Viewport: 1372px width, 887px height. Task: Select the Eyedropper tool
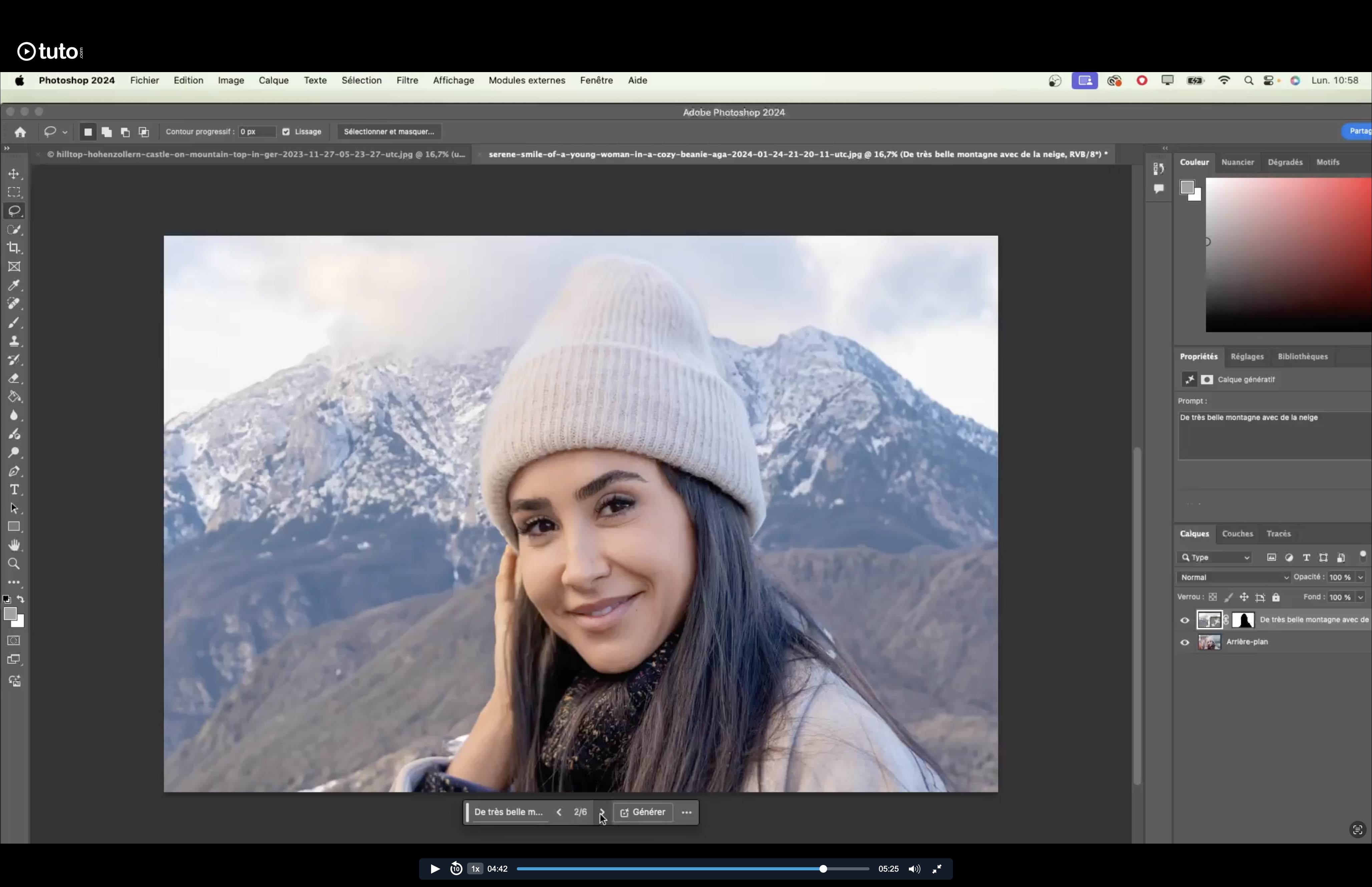(x=14, y=285)
